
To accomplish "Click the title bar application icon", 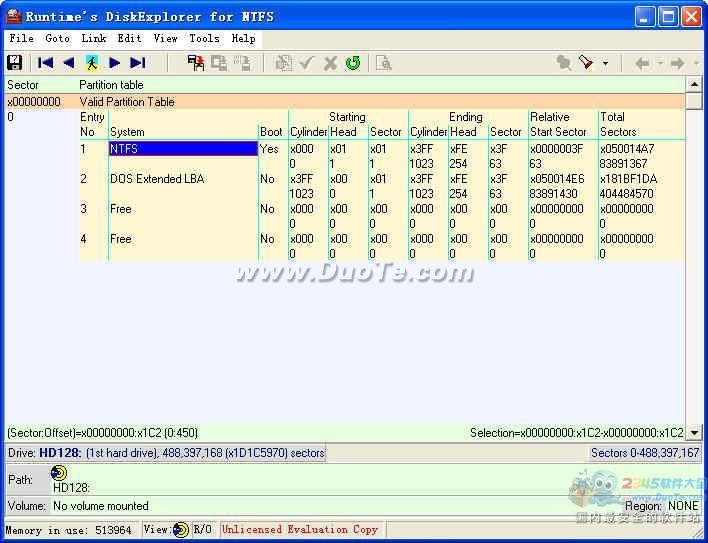I will click(x=14, y=17).
